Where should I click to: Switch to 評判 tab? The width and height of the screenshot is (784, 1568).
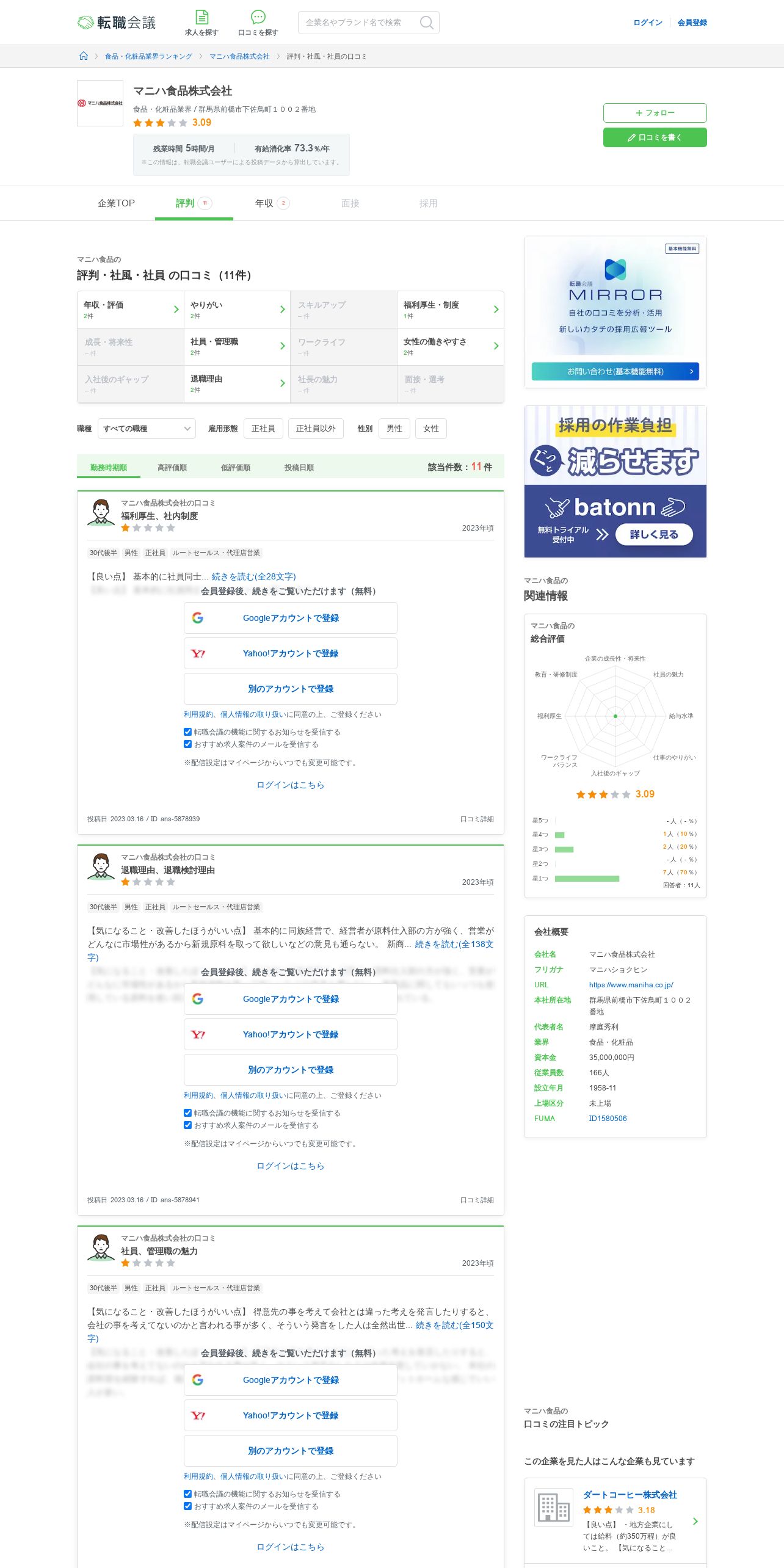(194, 203)
